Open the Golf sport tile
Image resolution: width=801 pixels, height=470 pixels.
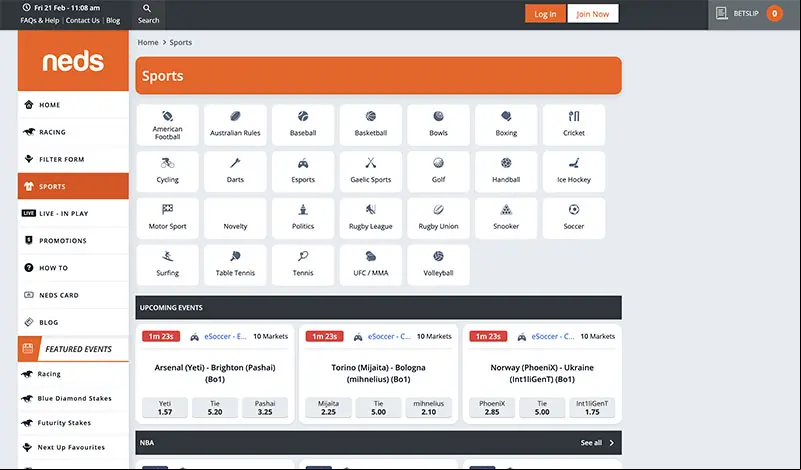[438, 172]
